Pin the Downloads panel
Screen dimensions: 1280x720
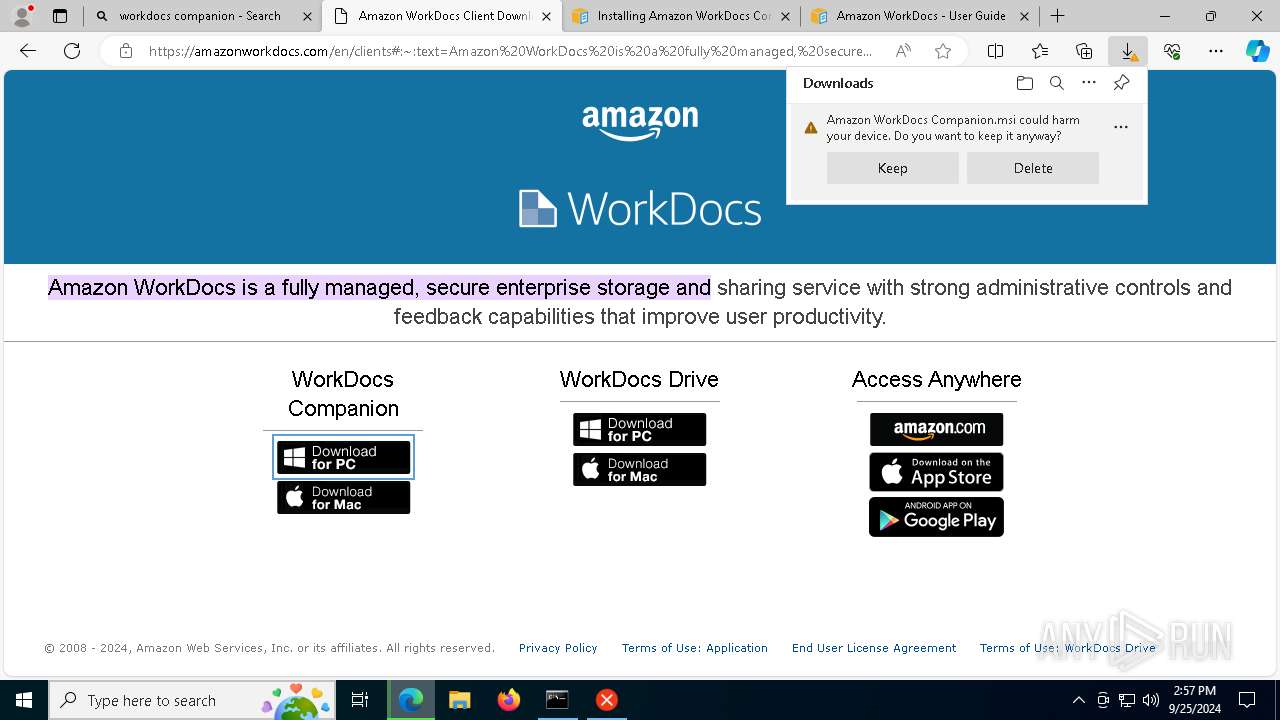[1121, 83]
